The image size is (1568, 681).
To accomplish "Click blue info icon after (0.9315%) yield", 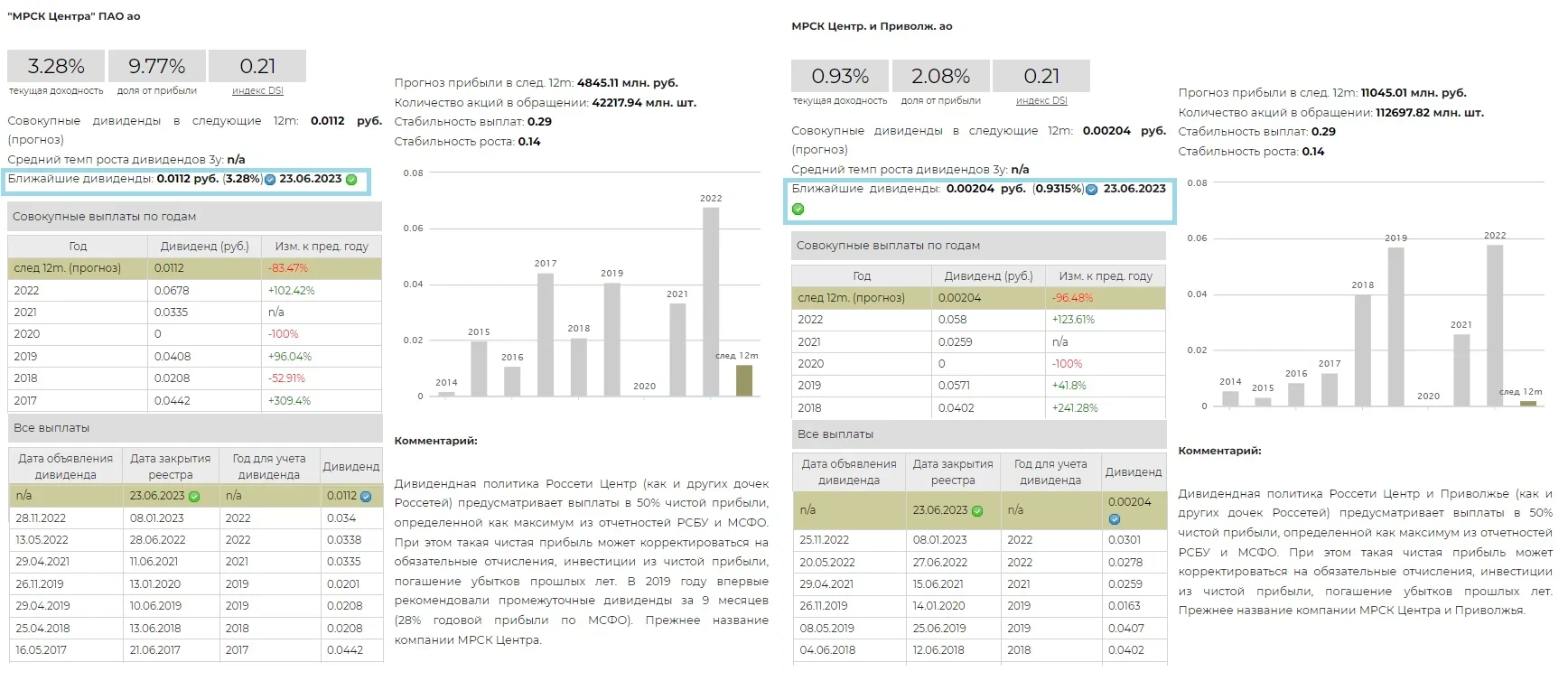I will 1092,190.
